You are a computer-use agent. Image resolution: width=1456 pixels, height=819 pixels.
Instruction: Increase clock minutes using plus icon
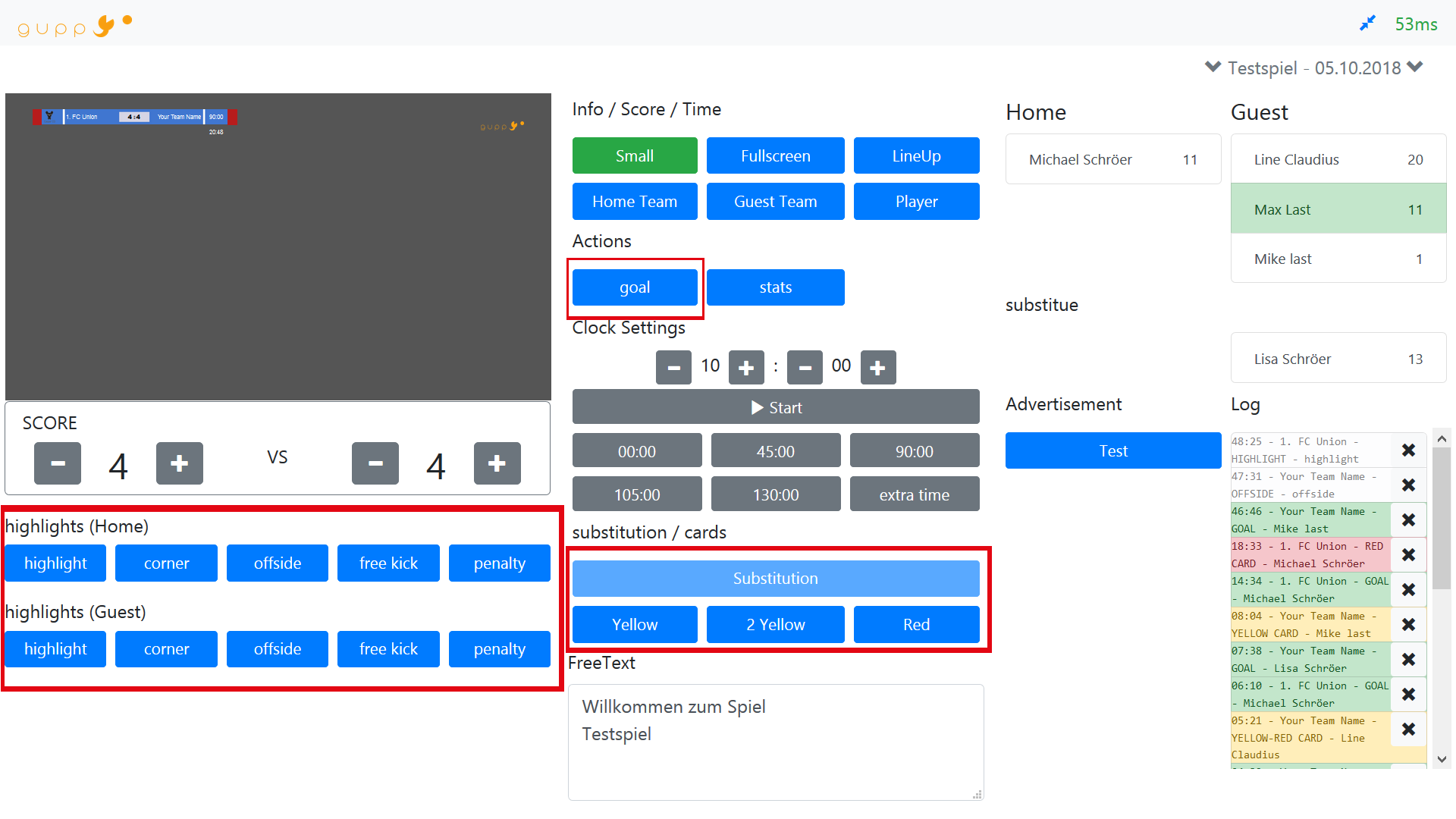click(746, 367)
